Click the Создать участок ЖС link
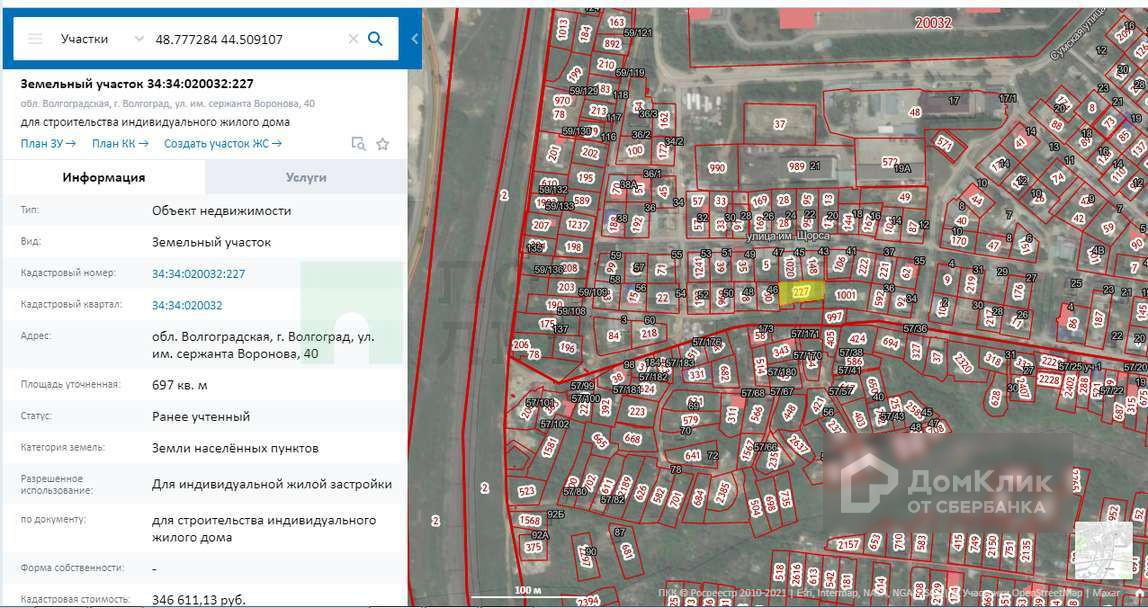This screenshot has height=608, width=1148. [222, 143]
